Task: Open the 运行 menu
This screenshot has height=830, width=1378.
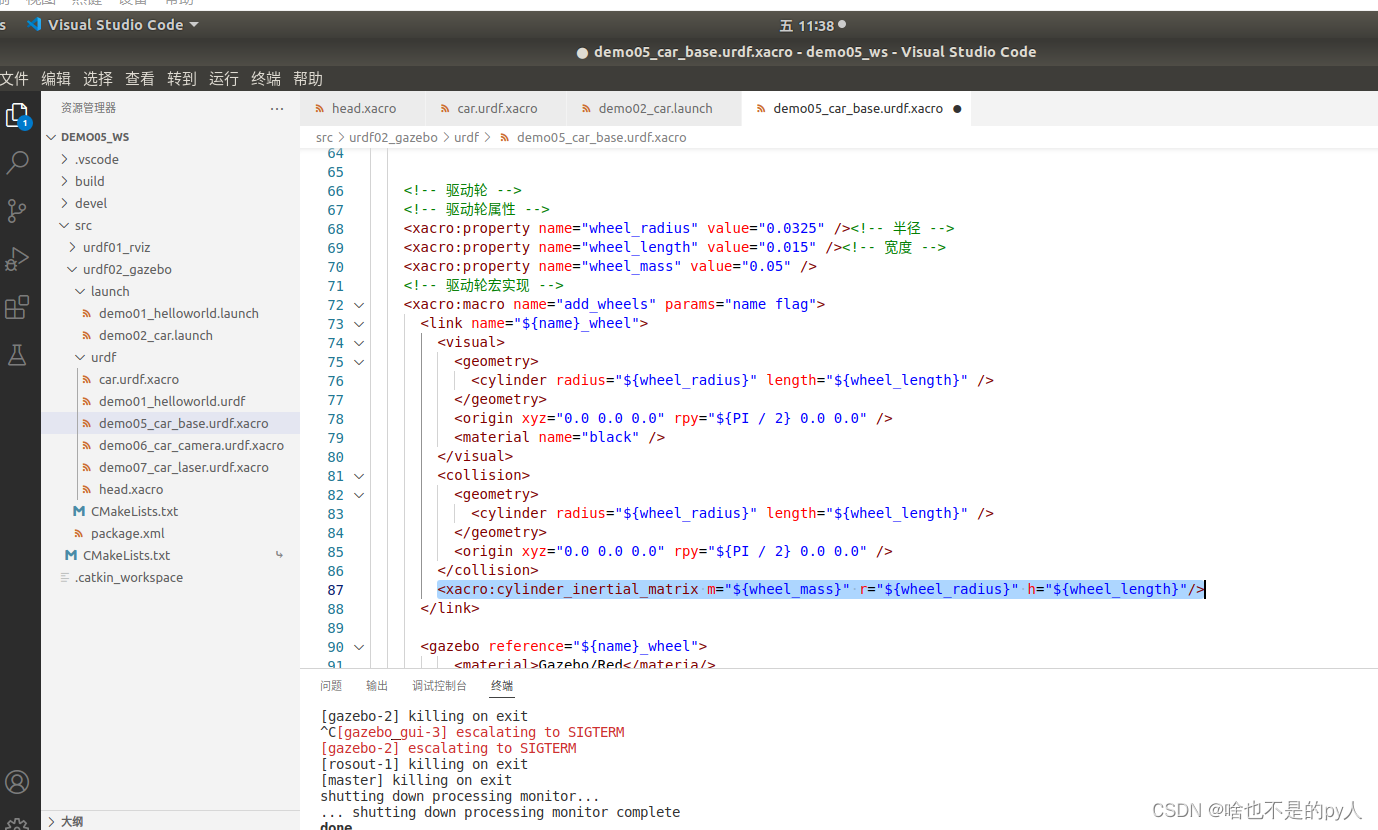Action: [224, 78]
